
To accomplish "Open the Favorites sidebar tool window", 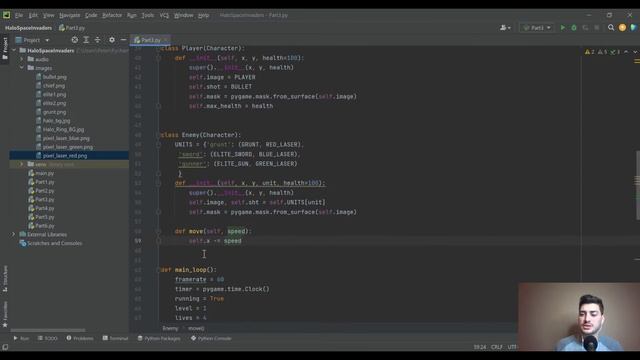I will [x=5, y=314].
